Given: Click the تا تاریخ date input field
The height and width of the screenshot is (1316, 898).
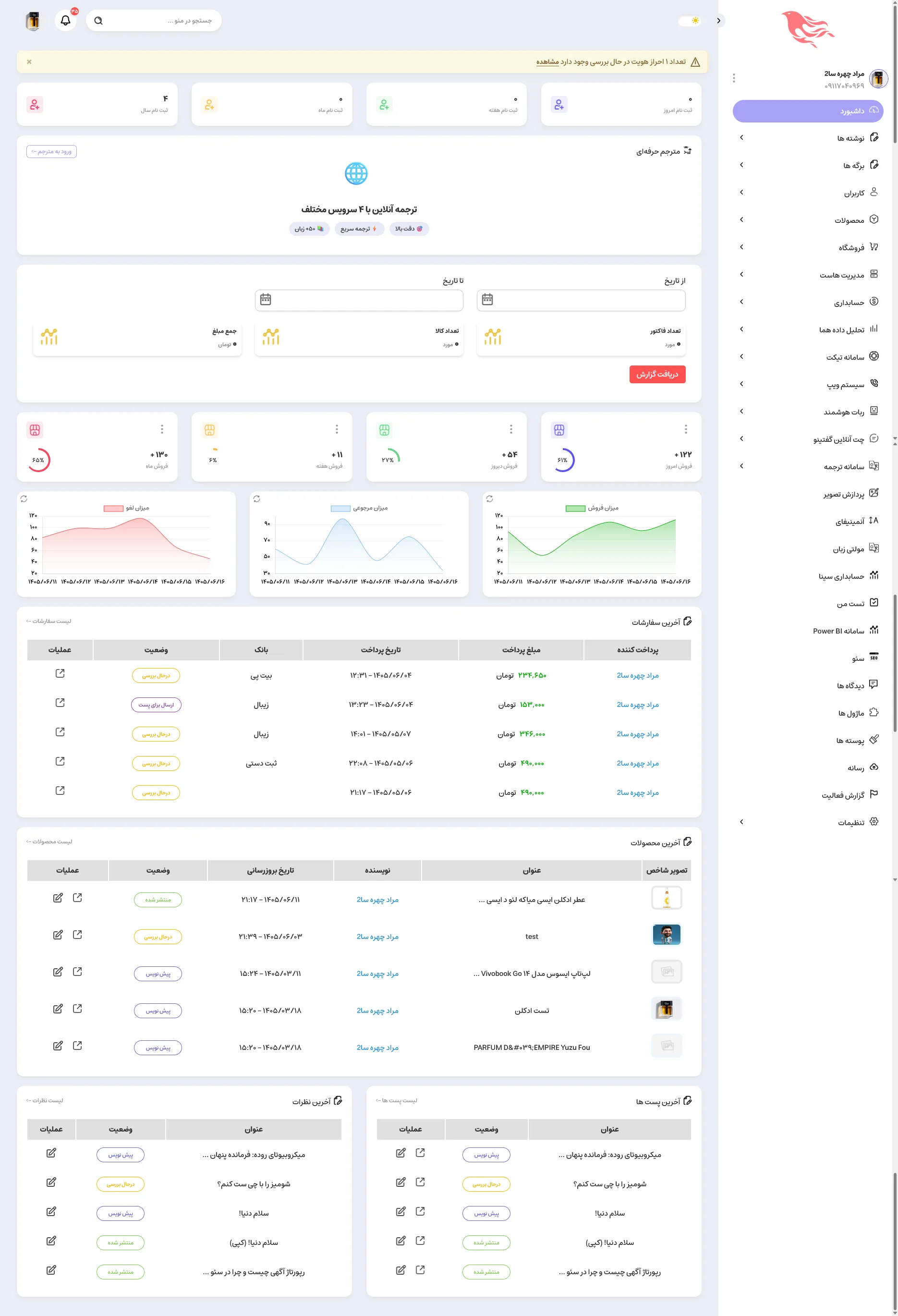Looking at the screenshot, I should click(359, 300).
